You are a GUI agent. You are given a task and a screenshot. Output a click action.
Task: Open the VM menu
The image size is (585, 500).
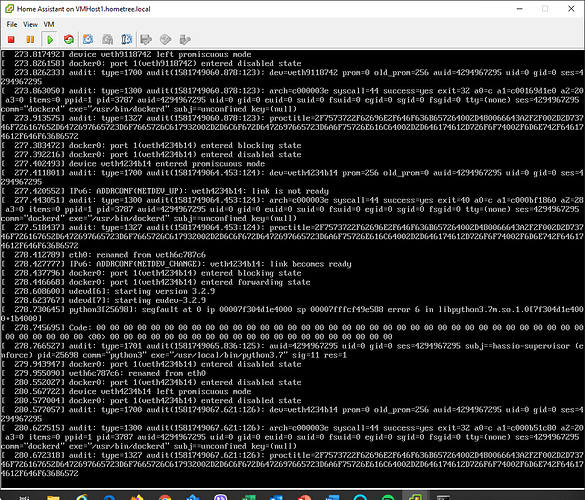pyautogui.click(x=49, y=24)
